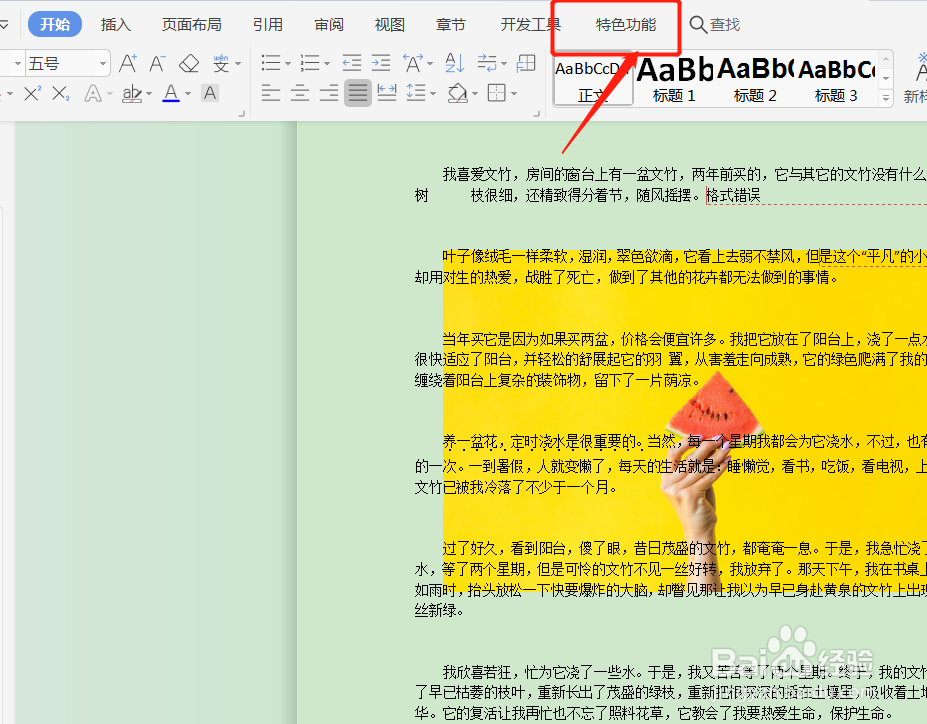
Task: Click the A-Z sort icon
Action: tap(454, 63)
